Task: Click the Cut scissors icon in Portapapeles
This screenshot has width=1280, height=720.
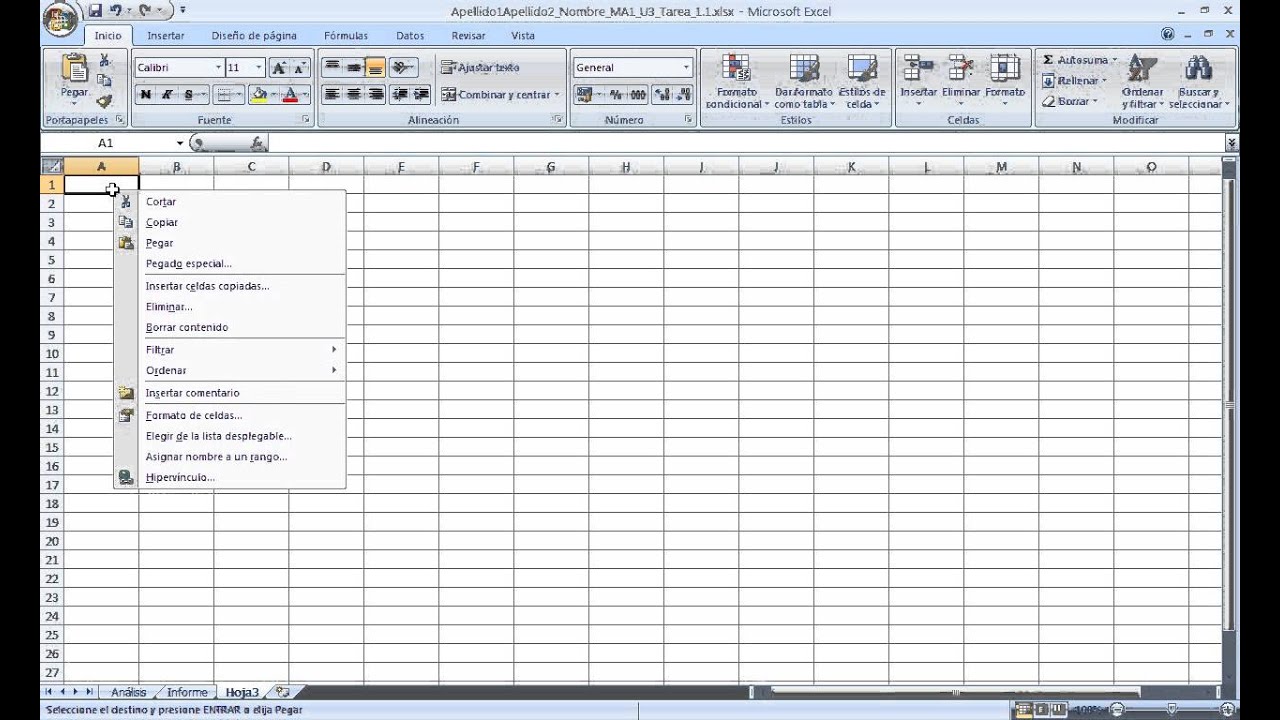Action: pos(104,62)
